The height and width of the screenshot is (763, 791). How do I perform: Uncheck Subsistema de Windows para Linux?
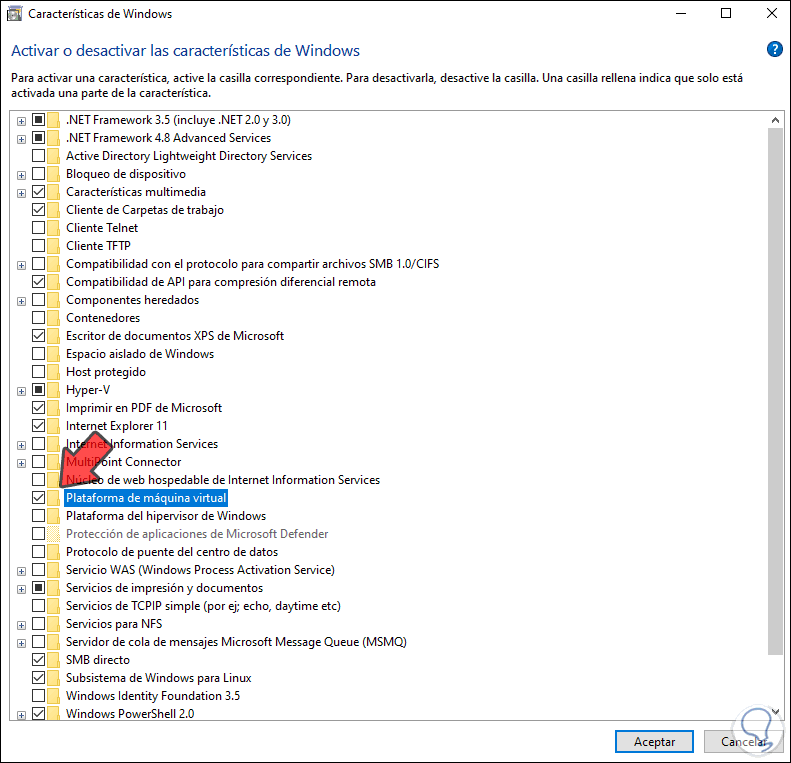coord(38,678)
